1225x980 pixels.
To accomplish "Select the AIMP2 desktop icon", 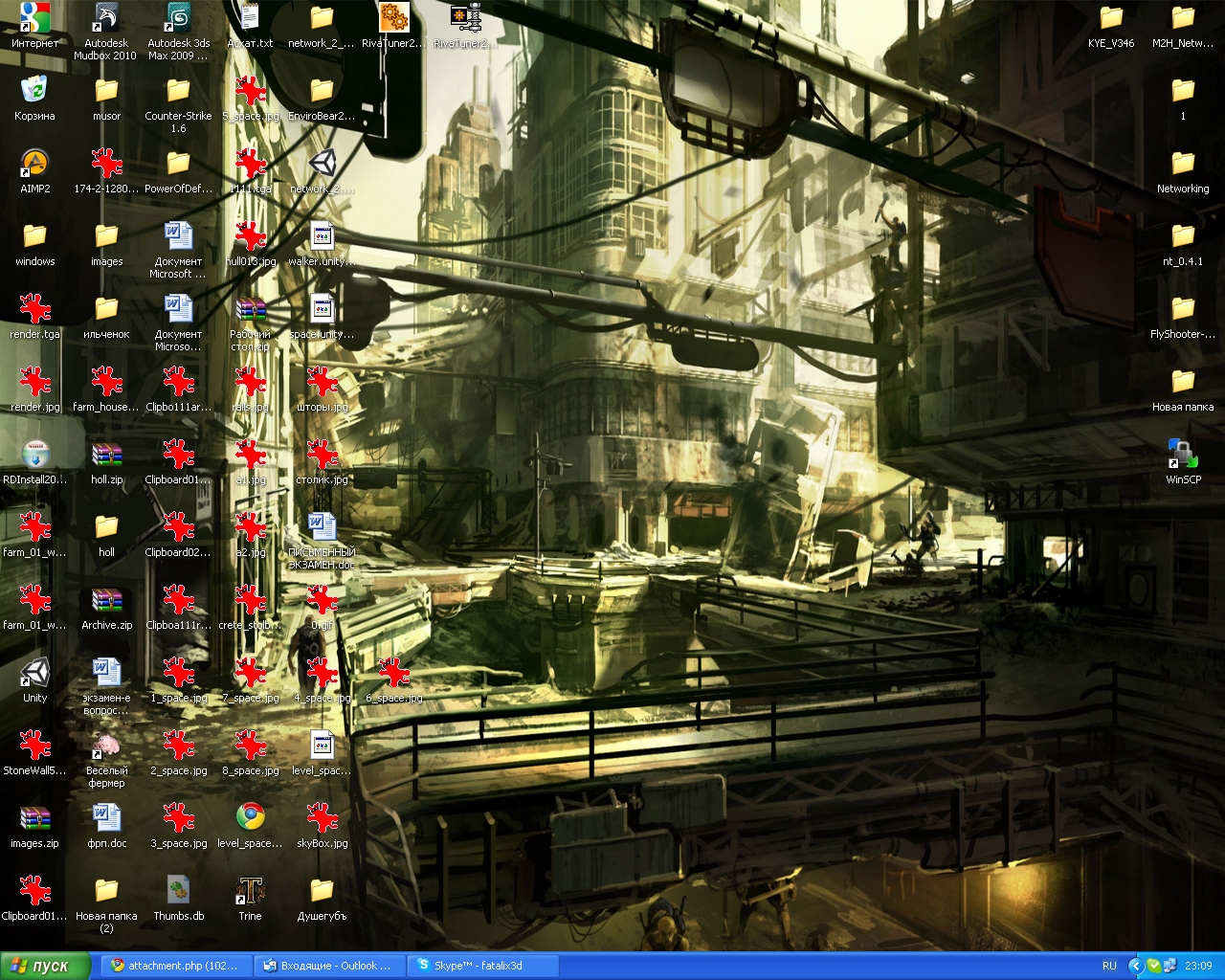I will click(34, 165).
